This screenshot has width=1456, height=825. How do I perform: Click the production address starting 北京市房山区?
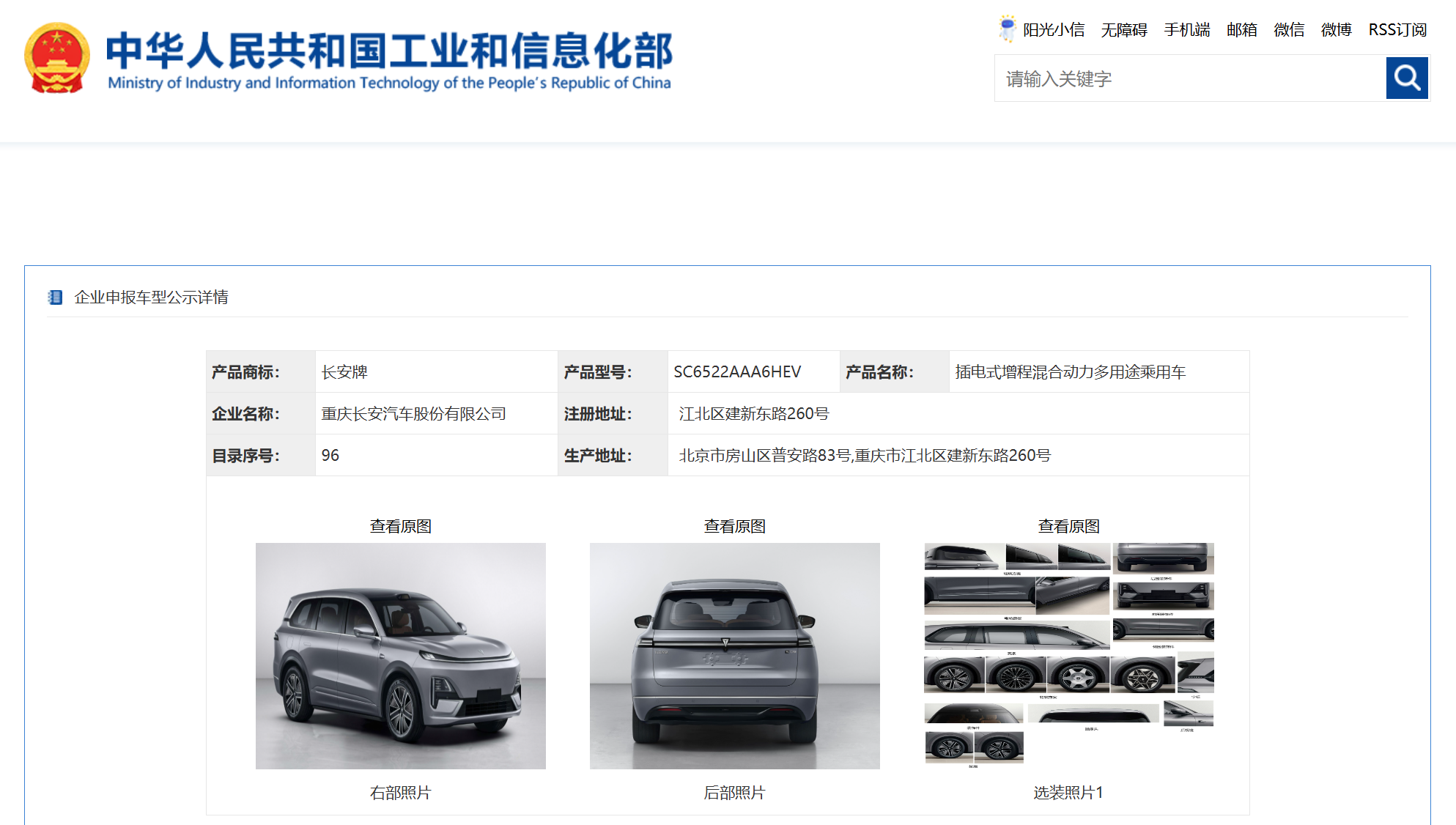point(865,456)
